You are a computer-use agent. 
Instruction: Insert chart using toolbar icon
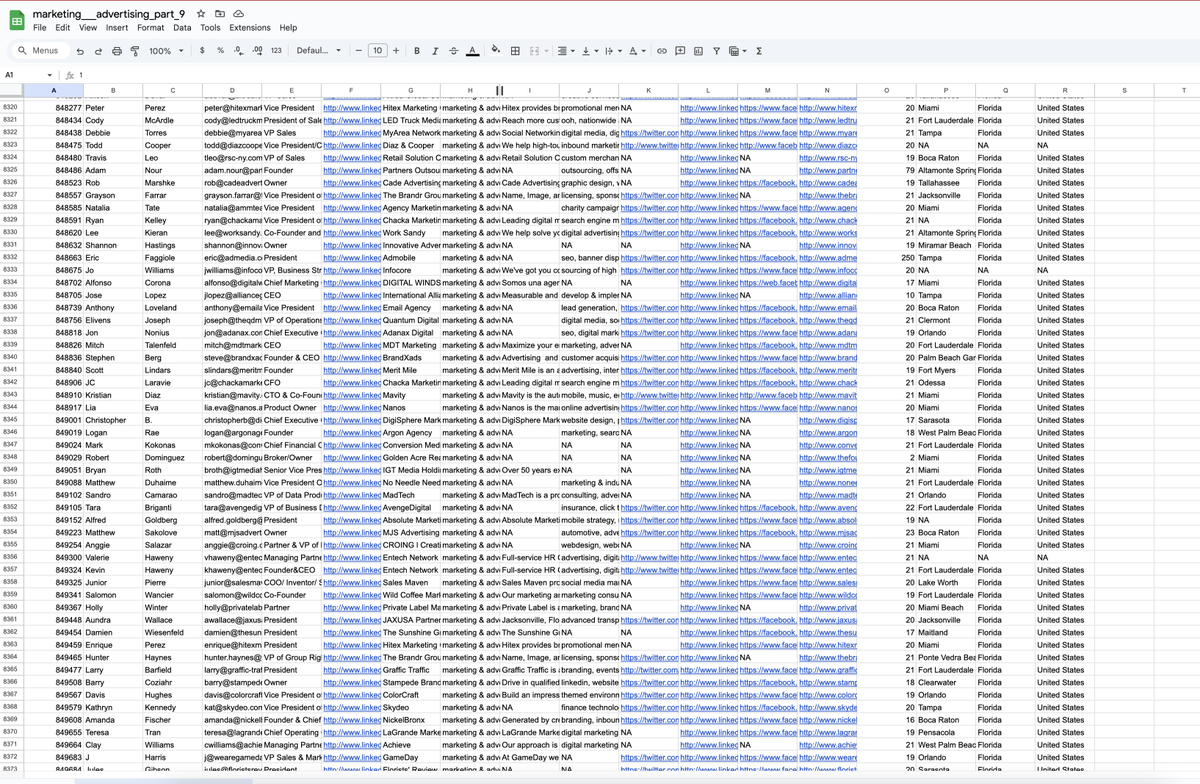coord(698,50)
